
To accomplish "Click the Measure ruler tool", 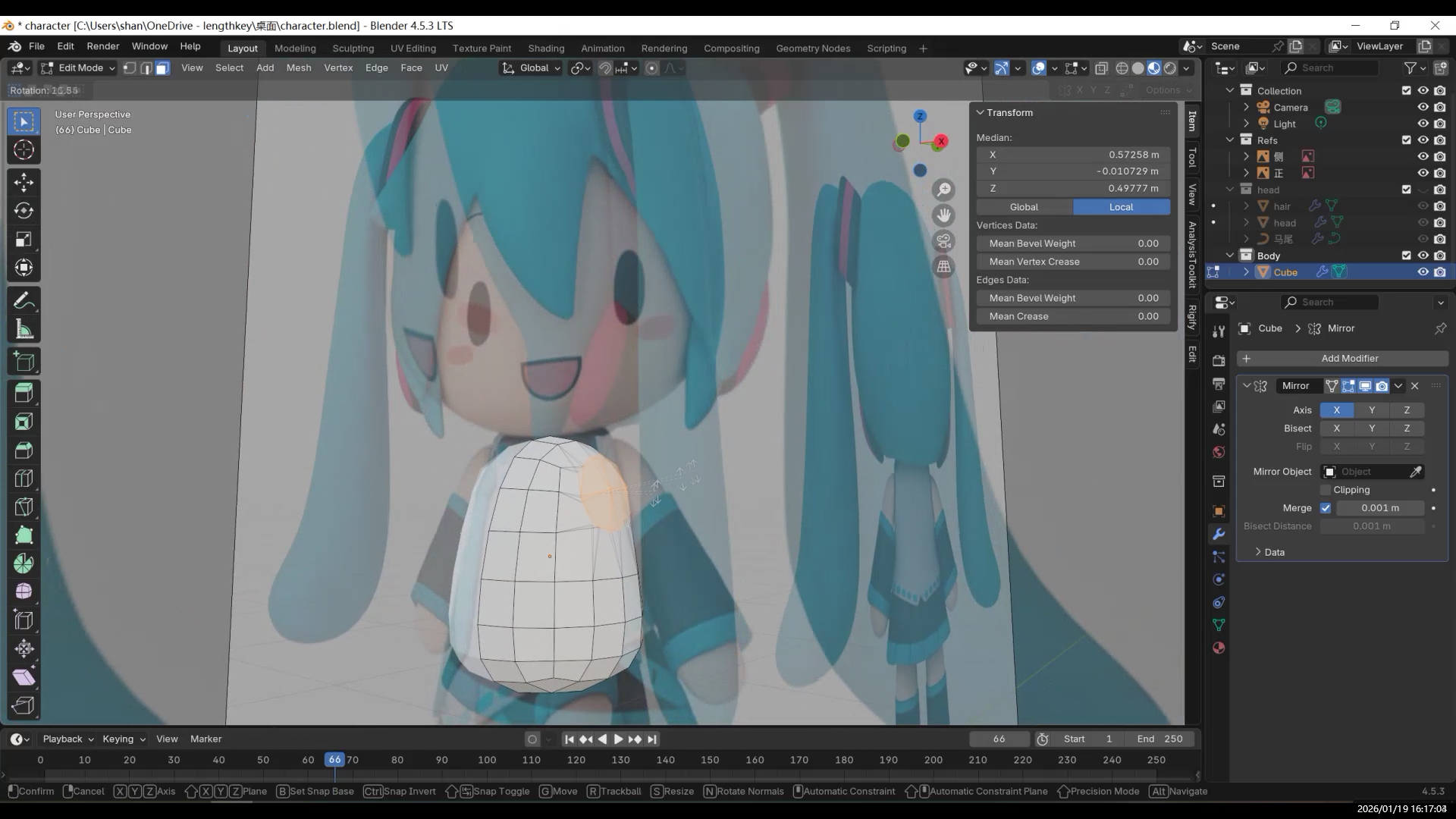I will (24, 330).
